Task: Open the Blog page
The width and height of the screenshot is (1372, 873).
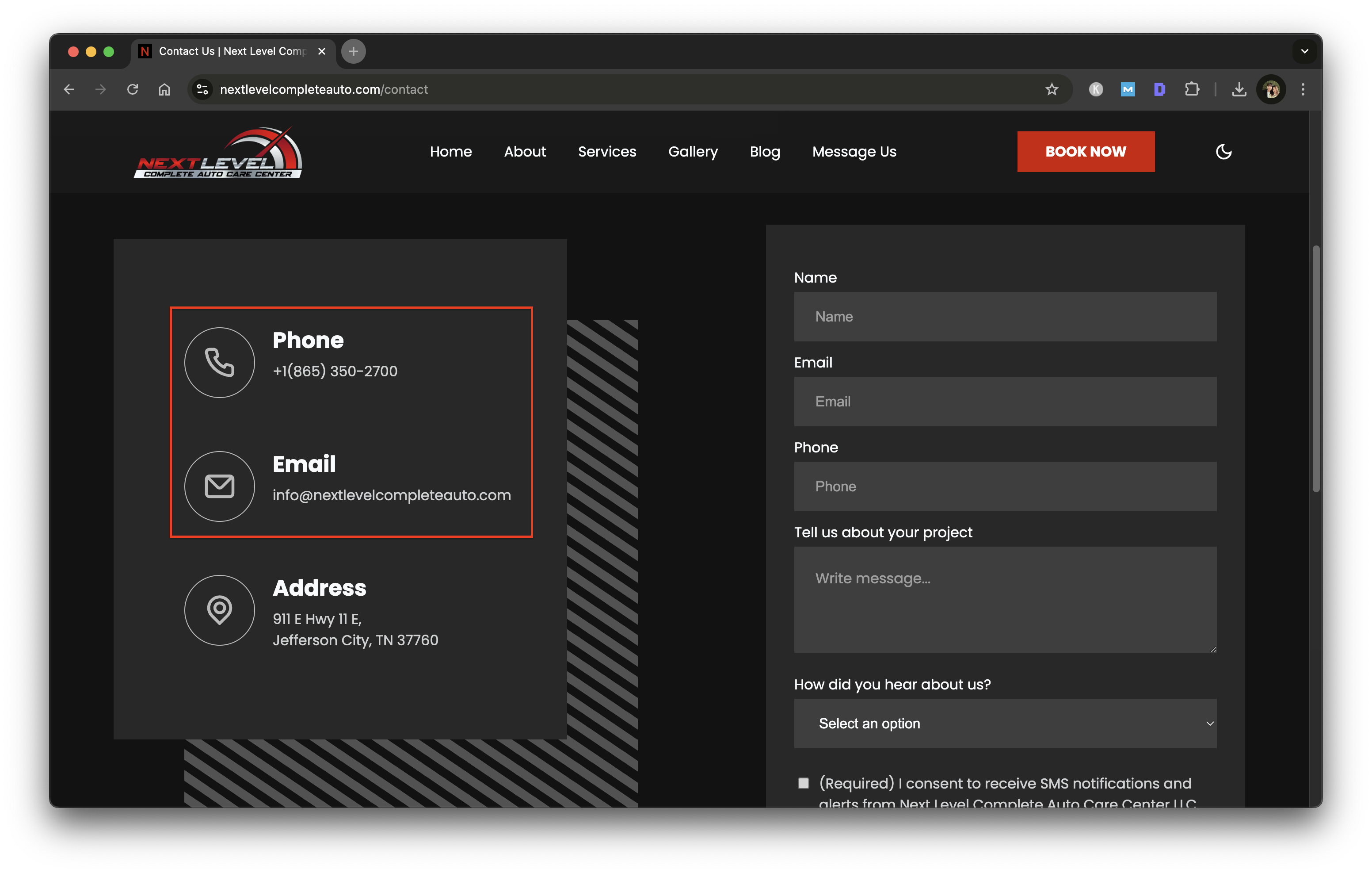Action: (x=765, y=152)
